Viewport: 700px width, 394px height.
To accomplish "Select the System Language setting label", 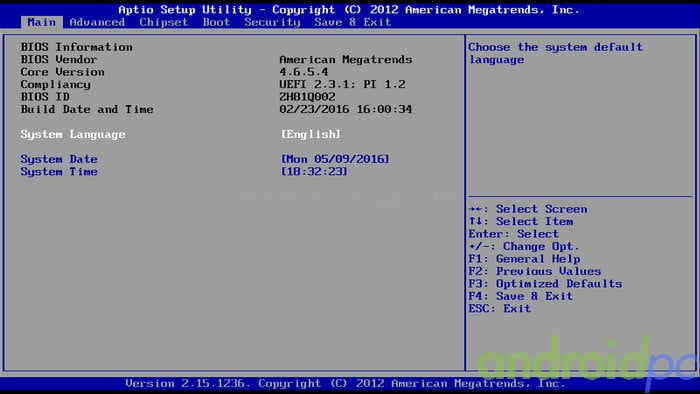I will click(73, 134).
